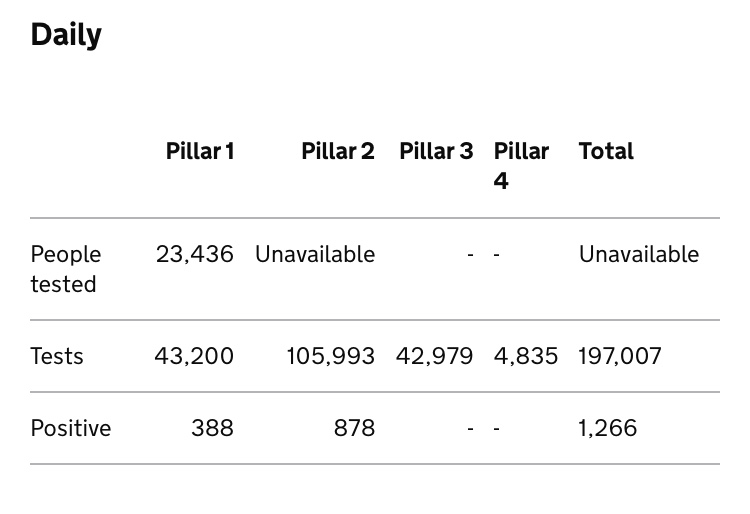Click the People tested row label

66,269
